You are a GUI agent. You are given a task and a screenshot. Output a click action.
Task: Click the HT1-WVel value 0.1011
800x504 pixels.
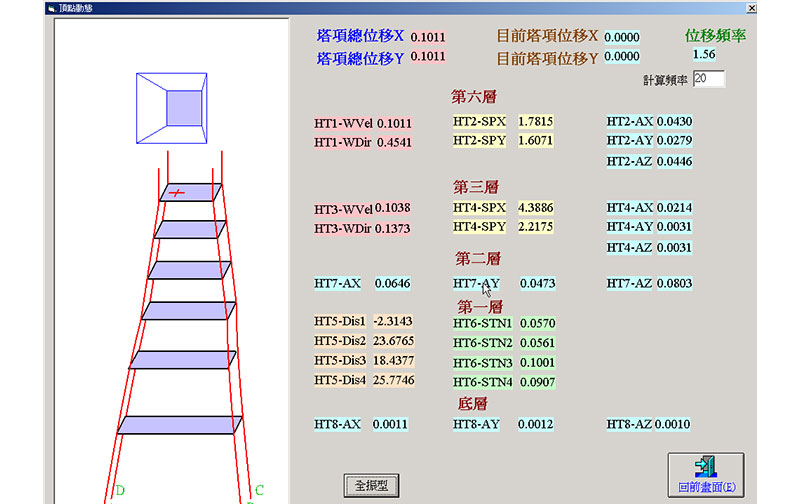(394, 123)
